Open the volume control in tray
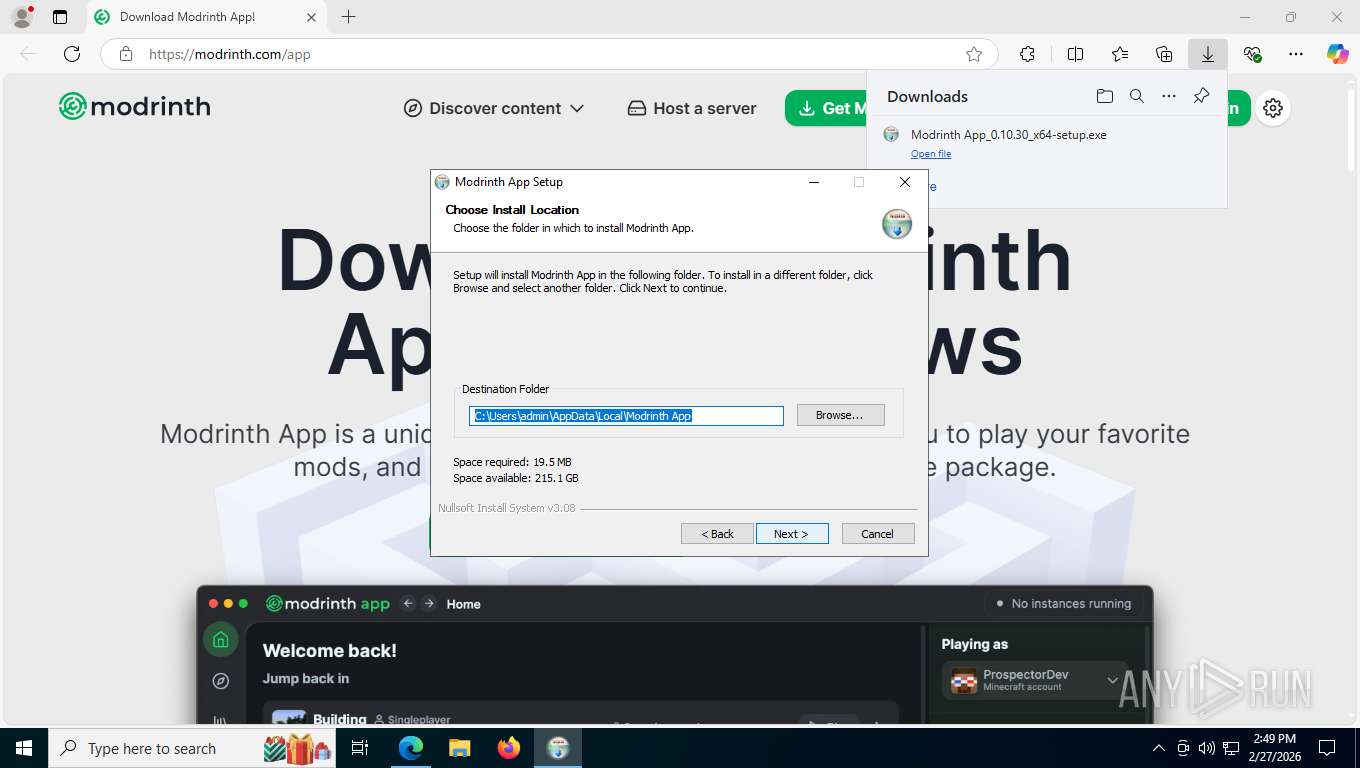This screenshot has height=768, width=1360. (1207, 748)
